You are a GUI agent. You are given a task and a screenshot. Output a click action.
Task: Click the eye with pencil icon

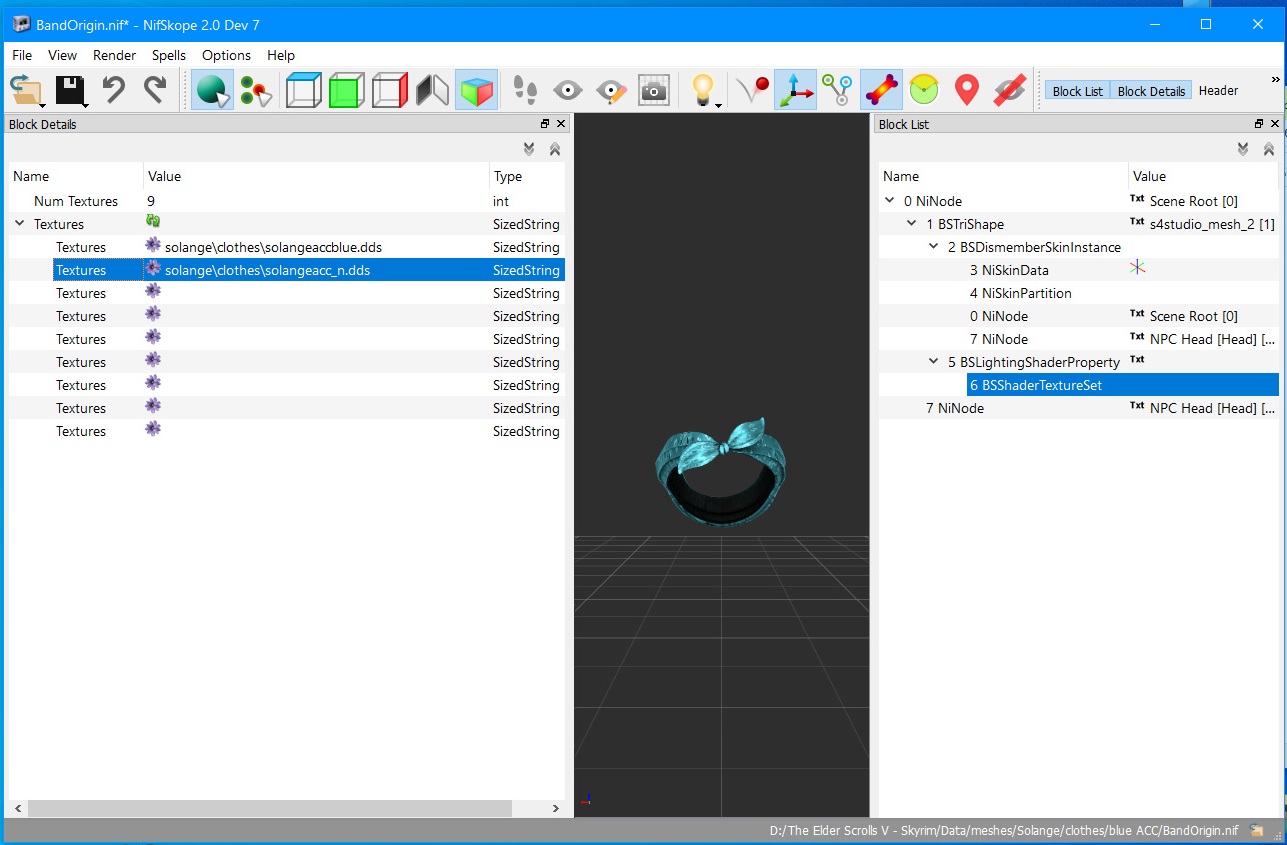pos(611,91)
